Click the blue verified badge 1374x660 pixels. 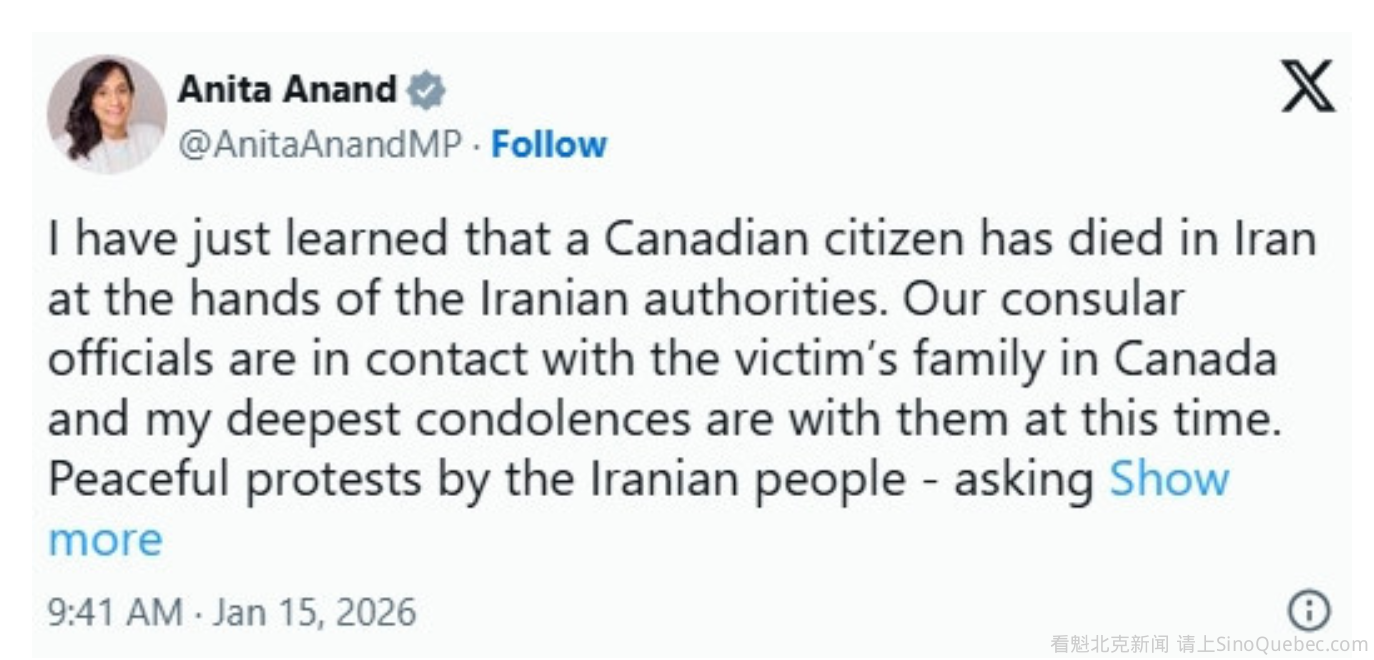[x=426, y=91]
